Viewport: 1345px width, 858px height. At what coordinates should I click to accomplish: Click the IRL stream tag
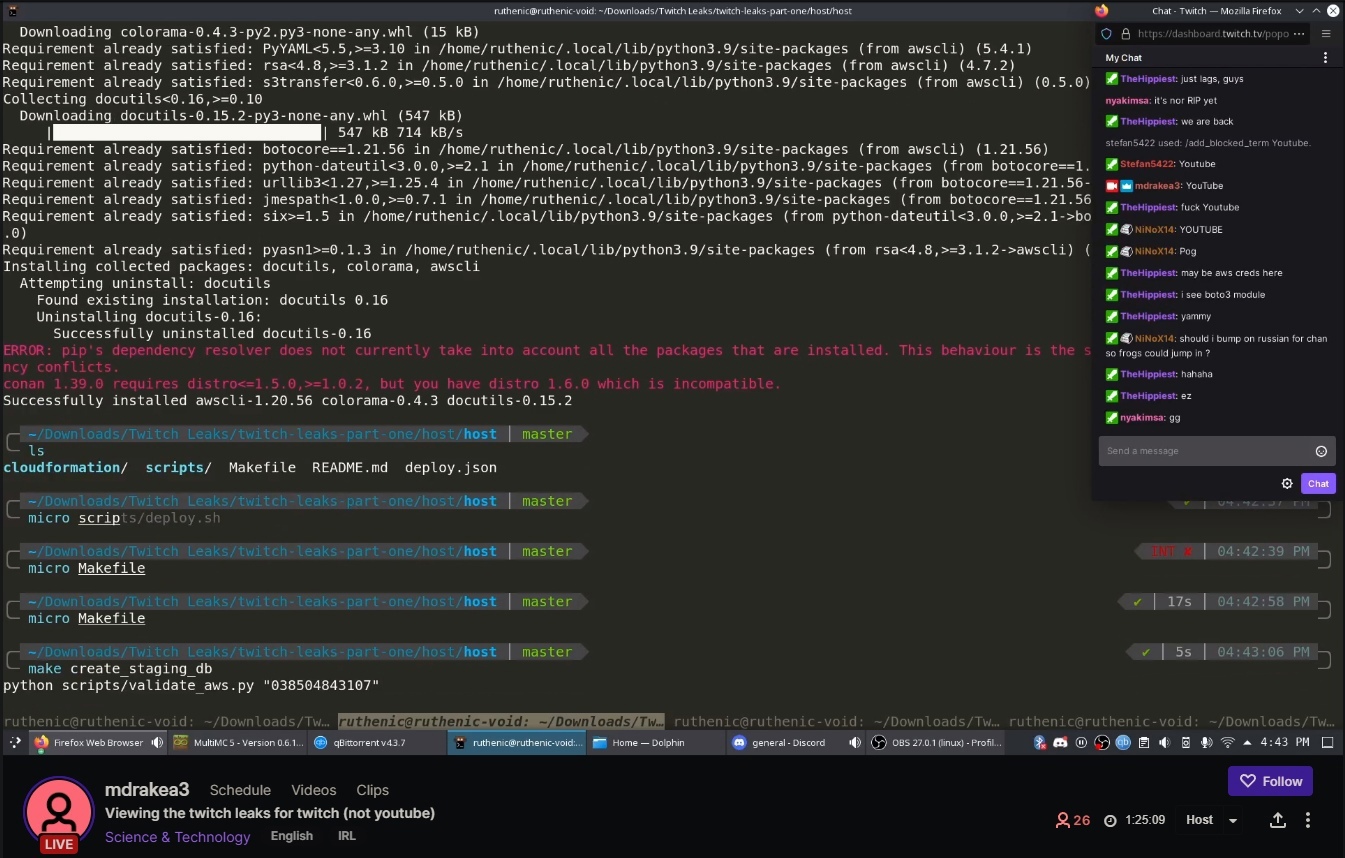coord(347,836)
